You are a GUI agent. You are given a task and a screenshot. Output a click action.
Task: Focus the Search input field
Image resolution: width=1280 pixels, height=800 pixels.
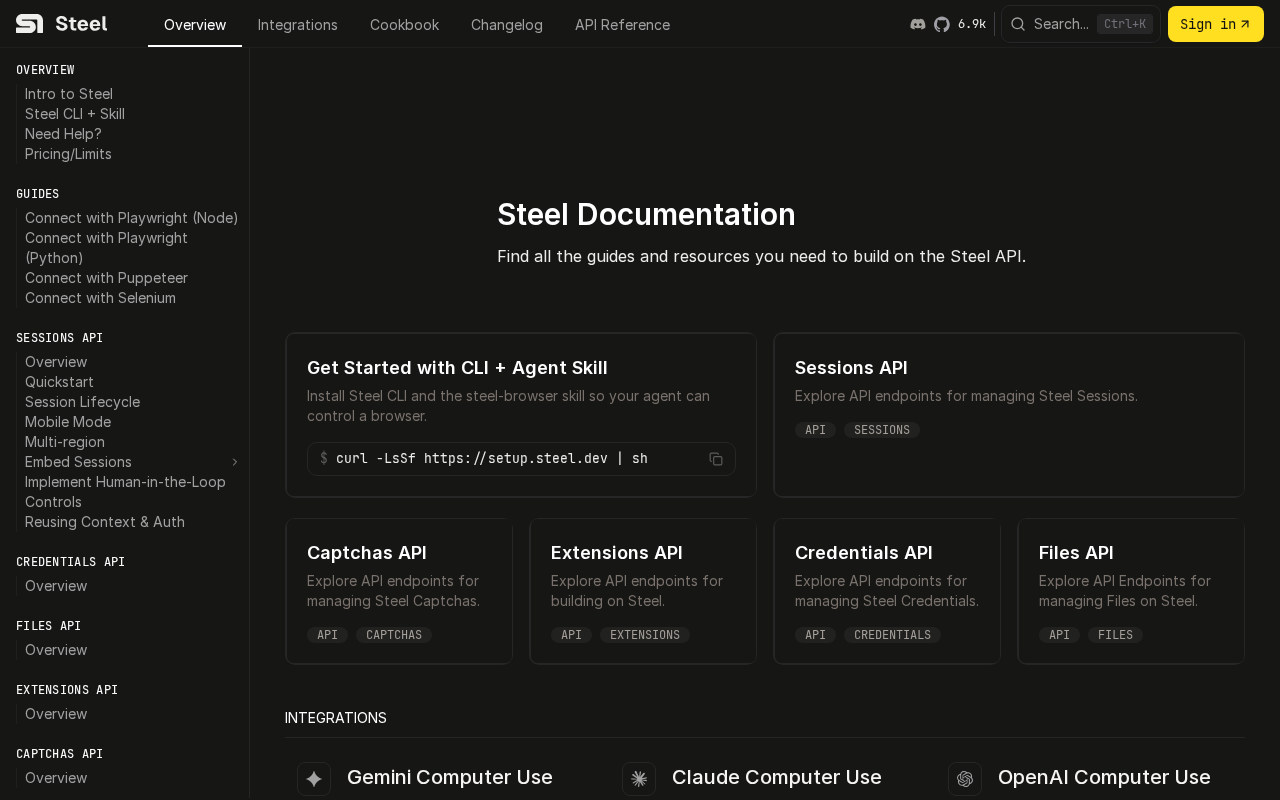[x=1061, y=24]
